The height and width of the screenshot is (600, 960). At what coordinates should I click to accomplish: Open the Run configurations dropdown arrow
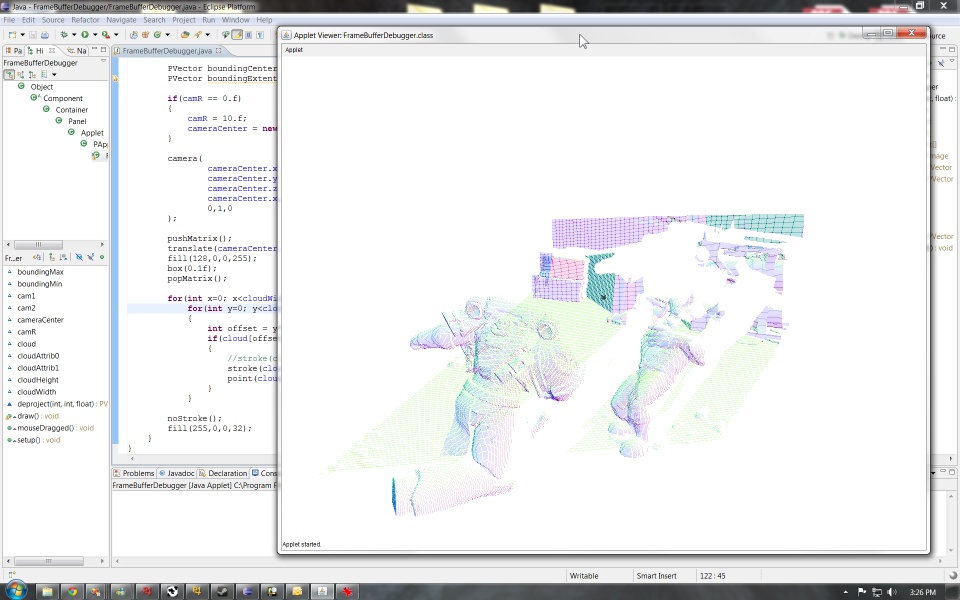click(95, 35)
